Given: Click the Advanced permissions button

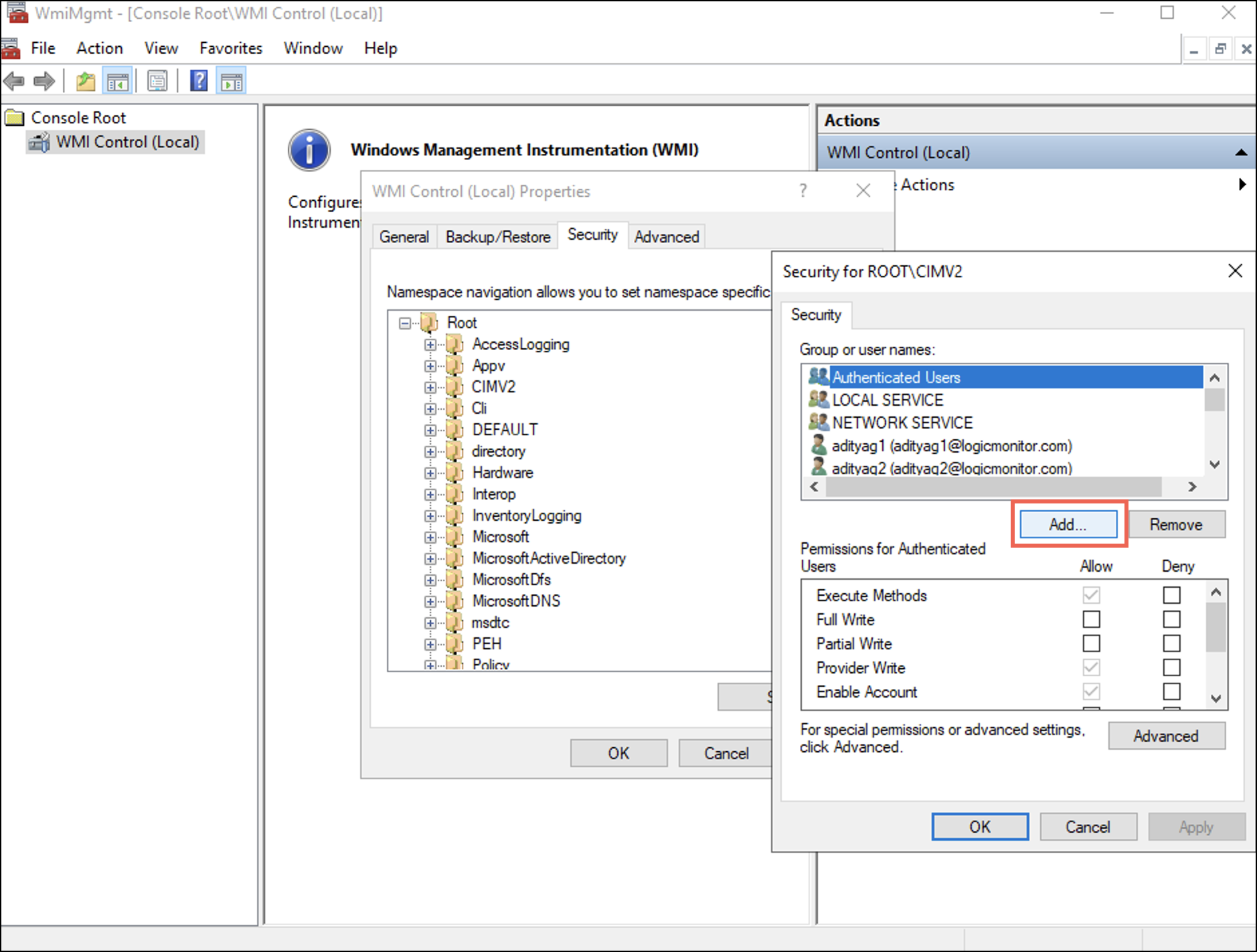Looking at the screenshot, I should pos(1166,736).
